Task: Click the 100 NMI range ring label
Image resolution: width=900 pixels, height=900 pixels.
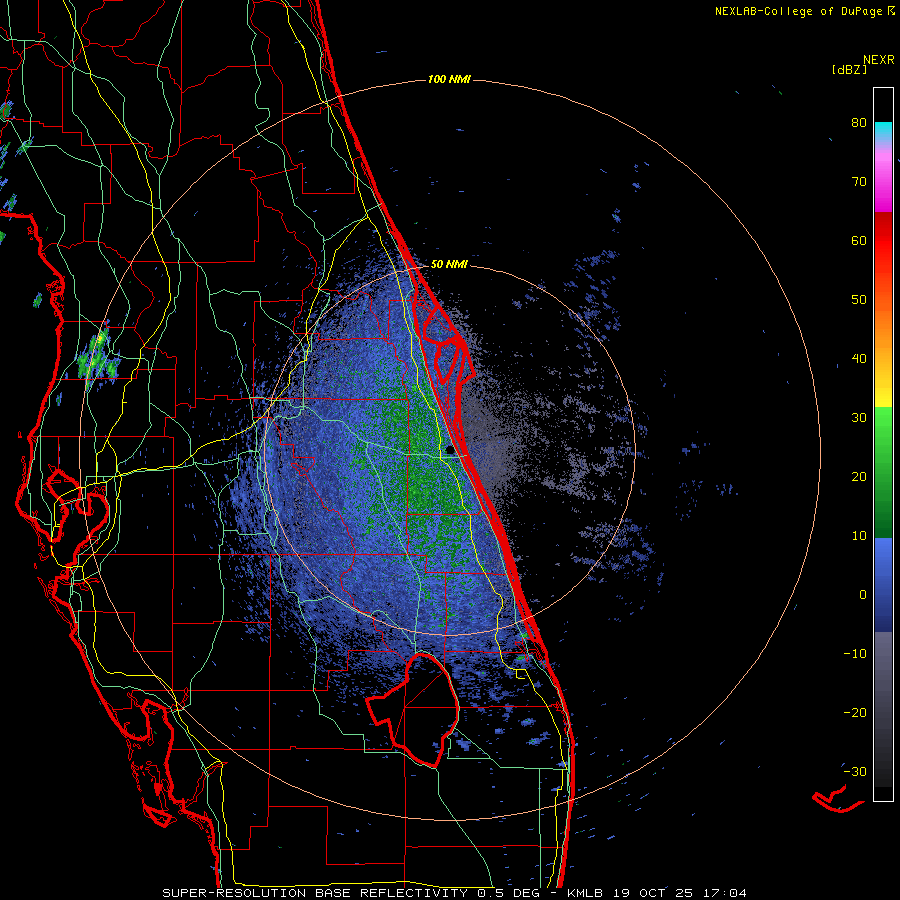Action: click(449, 79)
